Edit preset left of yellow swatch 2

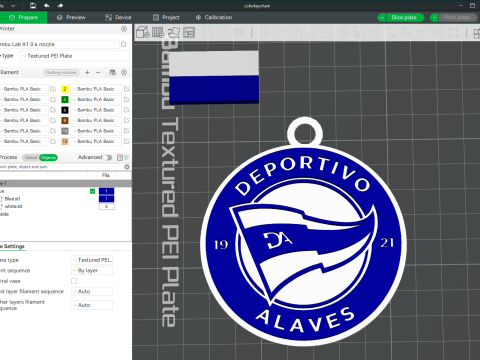[x=53, y=89]
